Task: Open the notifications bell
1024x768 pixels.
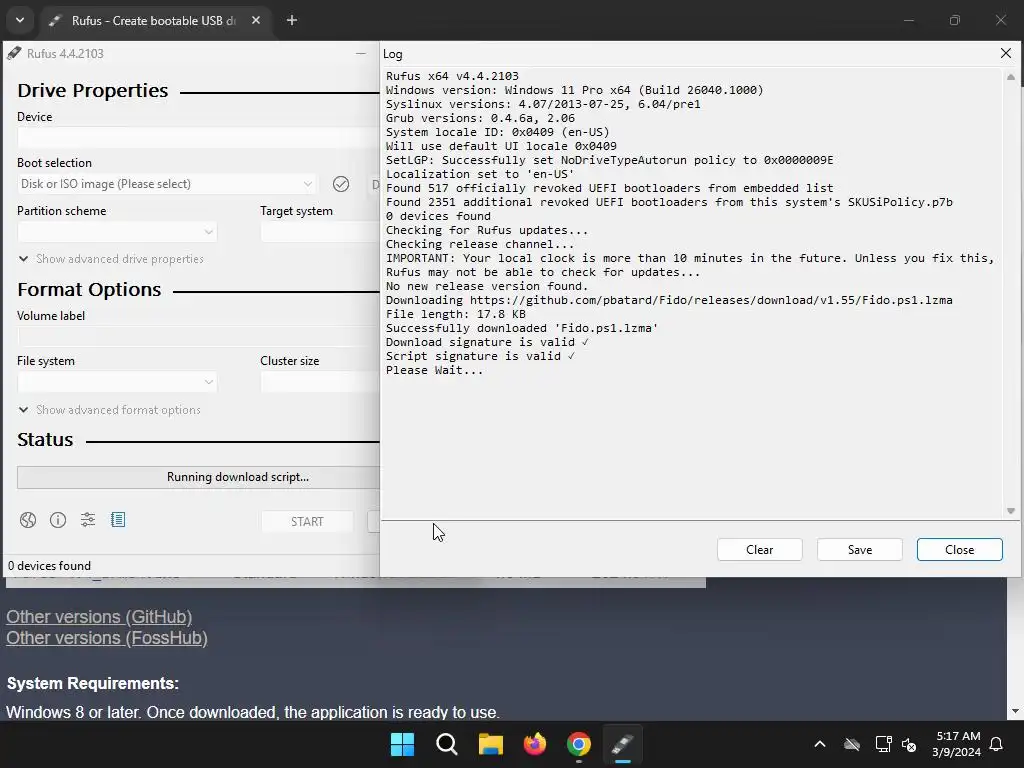Action: click(996, 744)
